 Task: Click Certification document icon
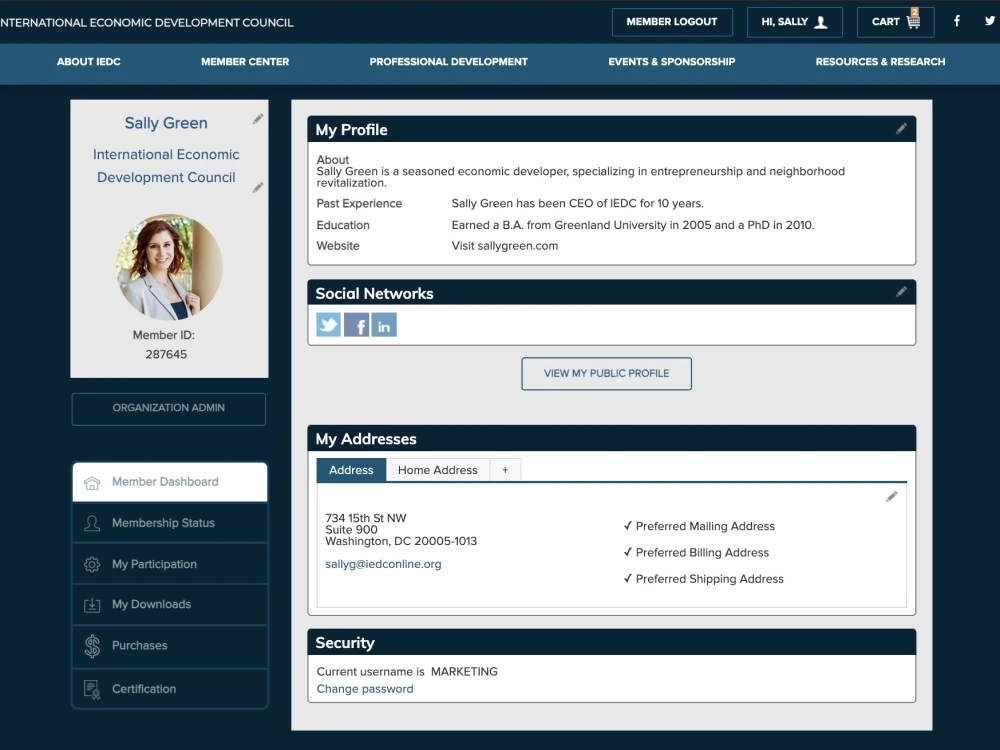coord(92,689)
